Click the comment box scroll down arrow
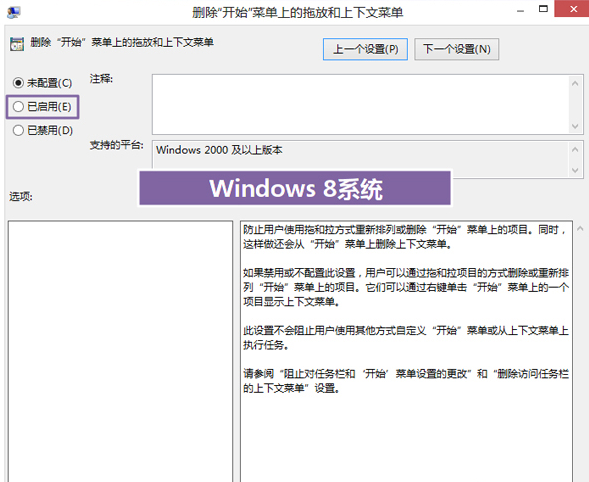Image resolution: width=589 pixels, height=482 pixels. (x=575, y=126)
